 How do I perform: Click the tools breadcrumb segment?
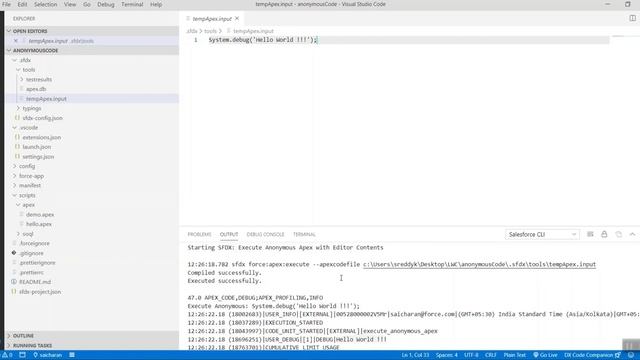210,31
